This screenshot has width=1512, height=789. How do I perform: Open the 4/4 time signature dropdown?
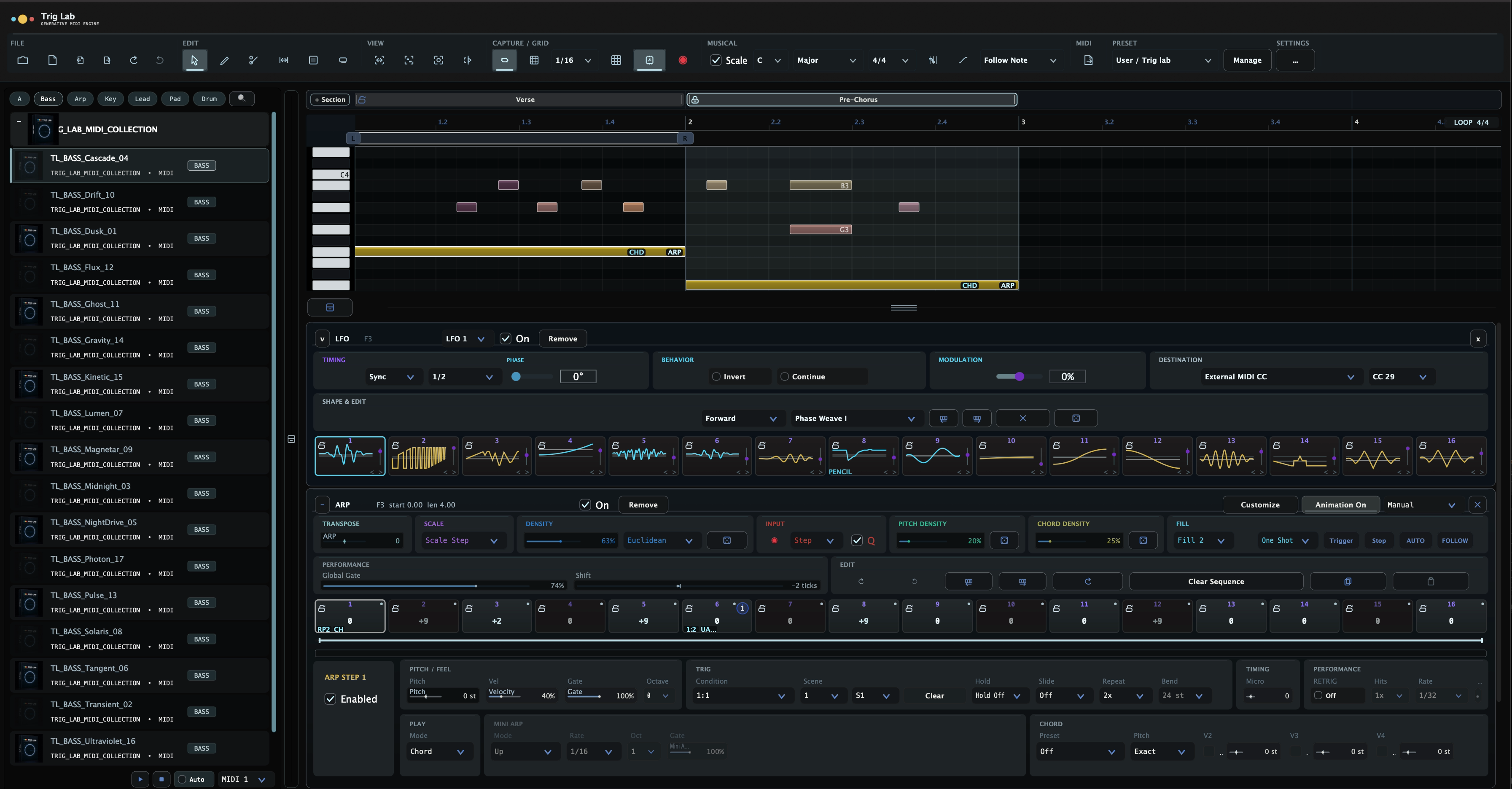tap(890, 60)
